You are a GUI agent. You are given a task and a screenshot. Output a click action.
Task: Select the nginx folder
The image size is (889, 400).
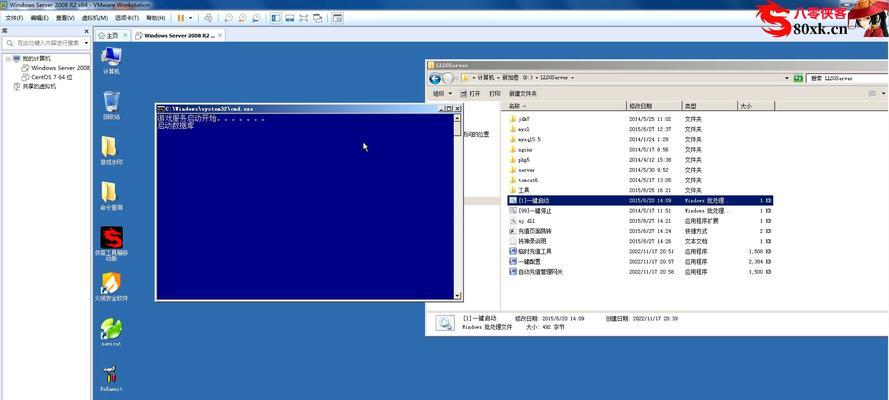520,150
